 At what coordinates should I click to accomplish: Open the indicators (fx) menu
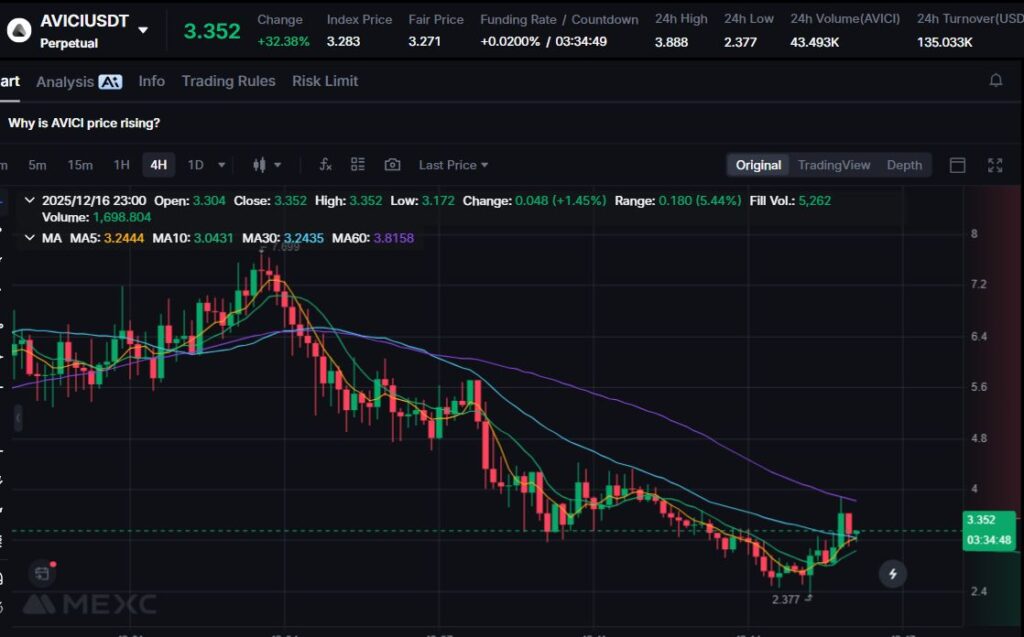325,165
